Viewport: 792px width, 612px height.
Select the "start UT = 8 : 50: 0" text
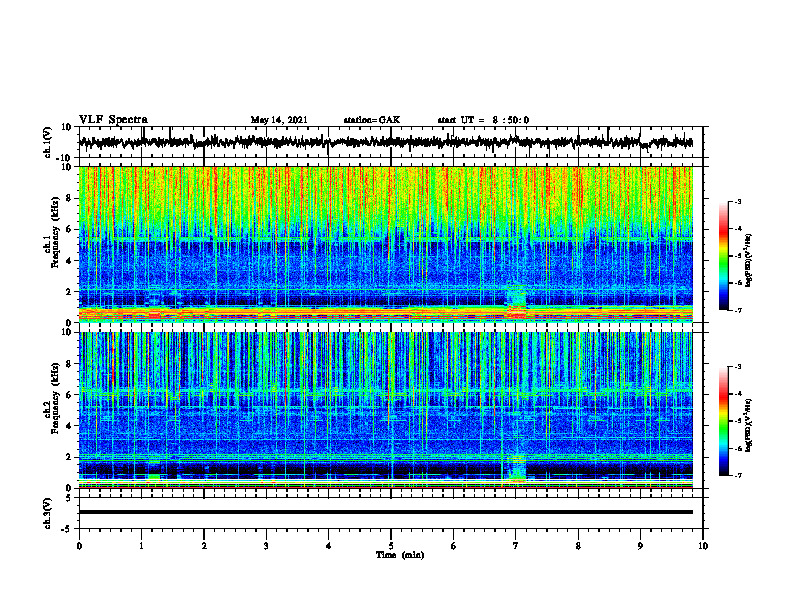point(483,120)
